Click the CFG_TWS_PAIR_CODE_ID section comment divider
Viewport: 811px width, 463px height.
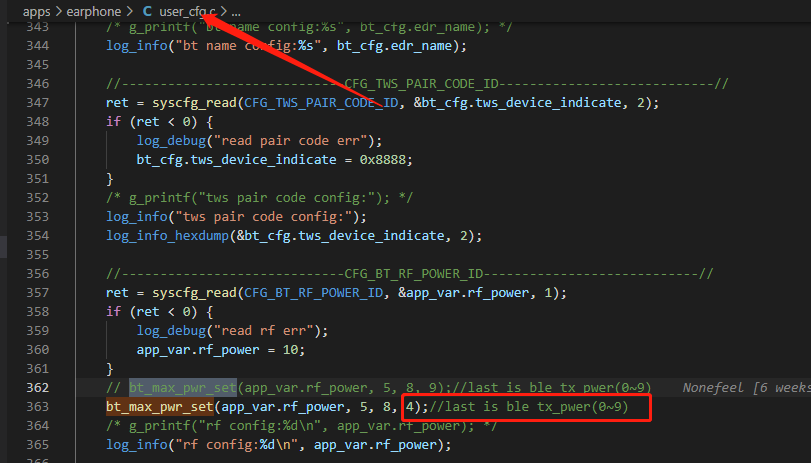(x=417, y=84)
